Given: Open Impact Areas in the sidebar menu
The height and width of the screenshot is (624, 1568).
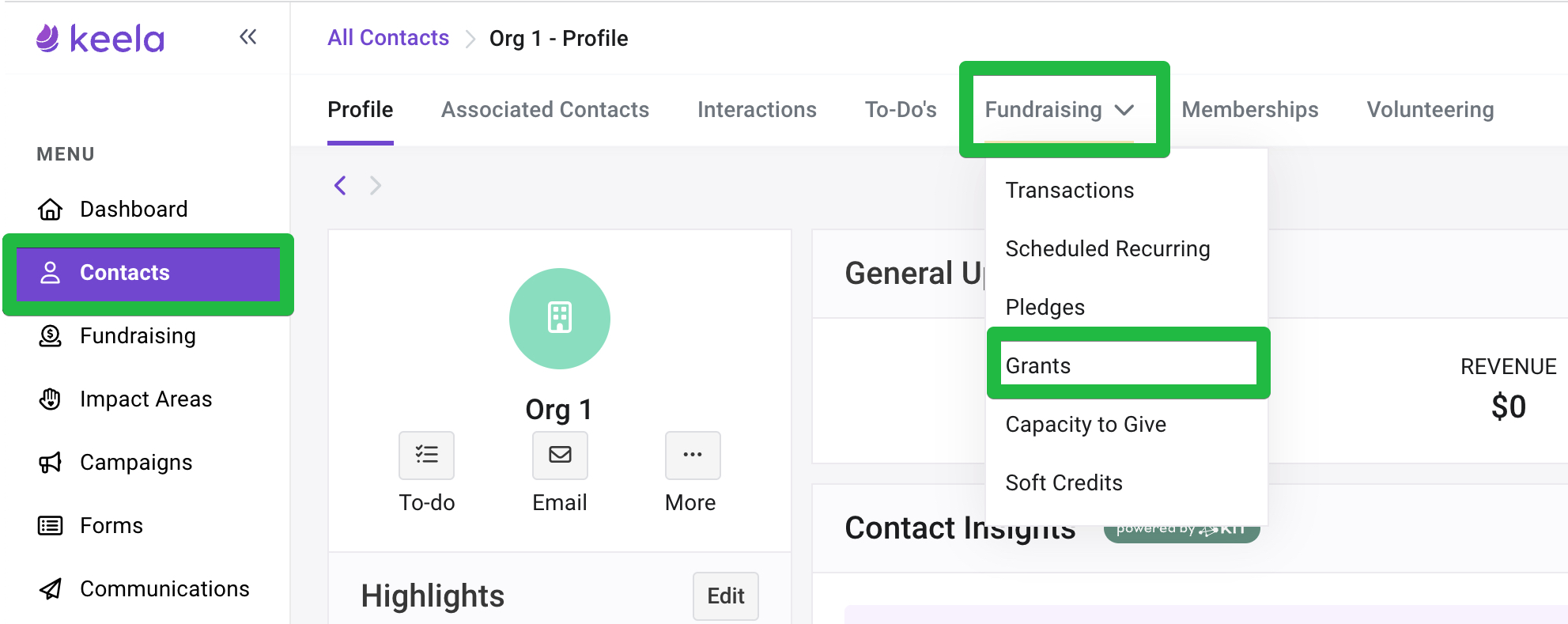Looking at the screenshot, I should pos(146,399).
